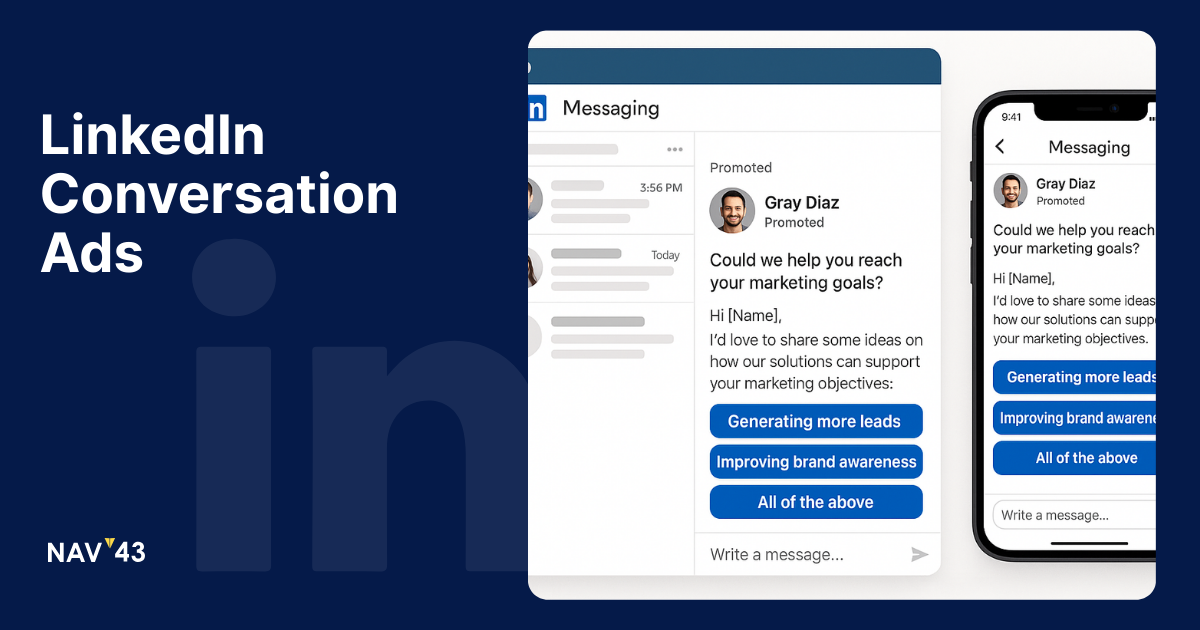Tap the phone's 'Hi [Name],' greeting
This screenshot has height=630, width=1200.
[1024, 278]
